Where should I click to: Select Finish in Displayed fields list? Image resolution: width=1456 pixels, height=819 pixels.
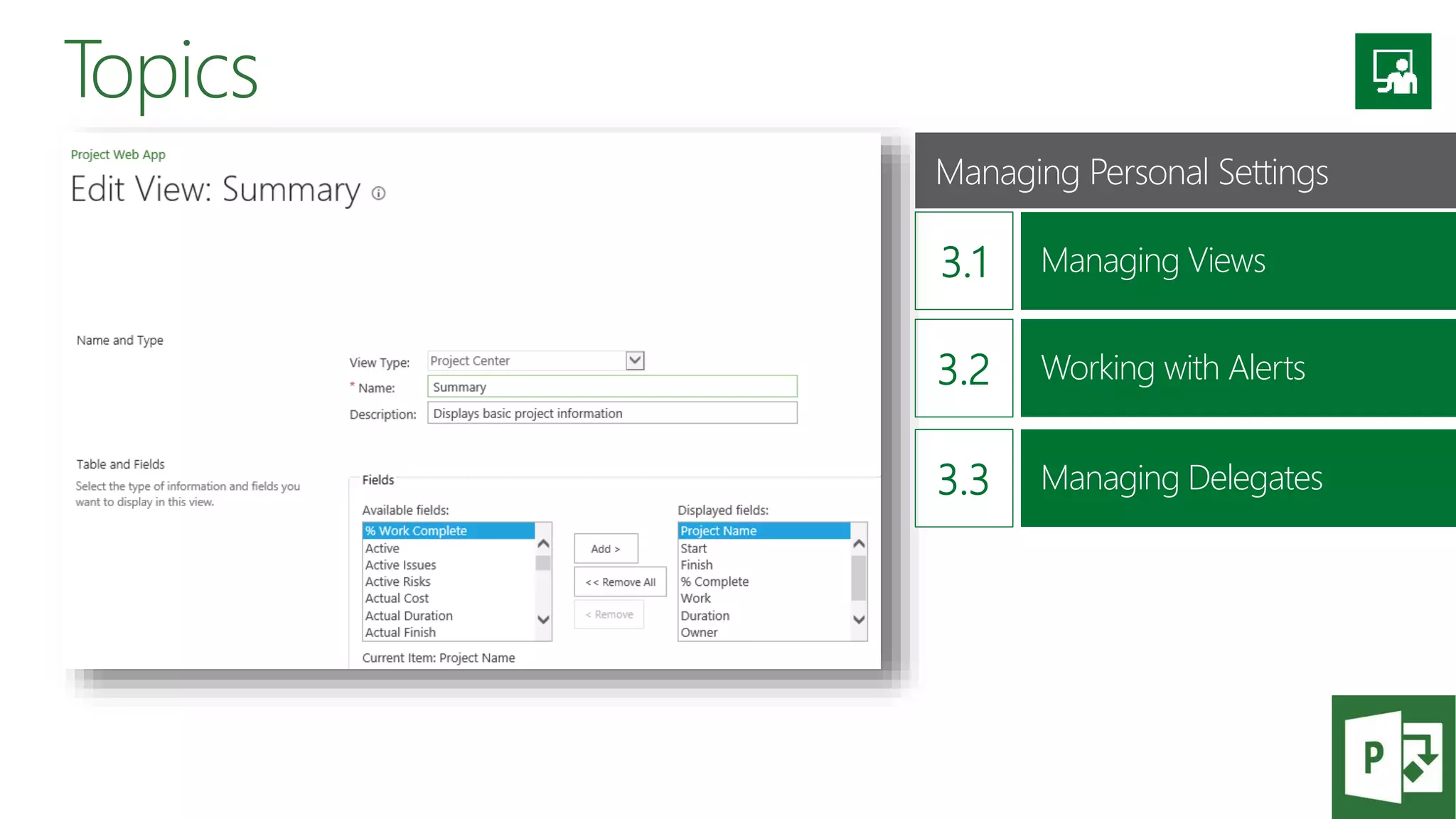click(x=764, y=565)
